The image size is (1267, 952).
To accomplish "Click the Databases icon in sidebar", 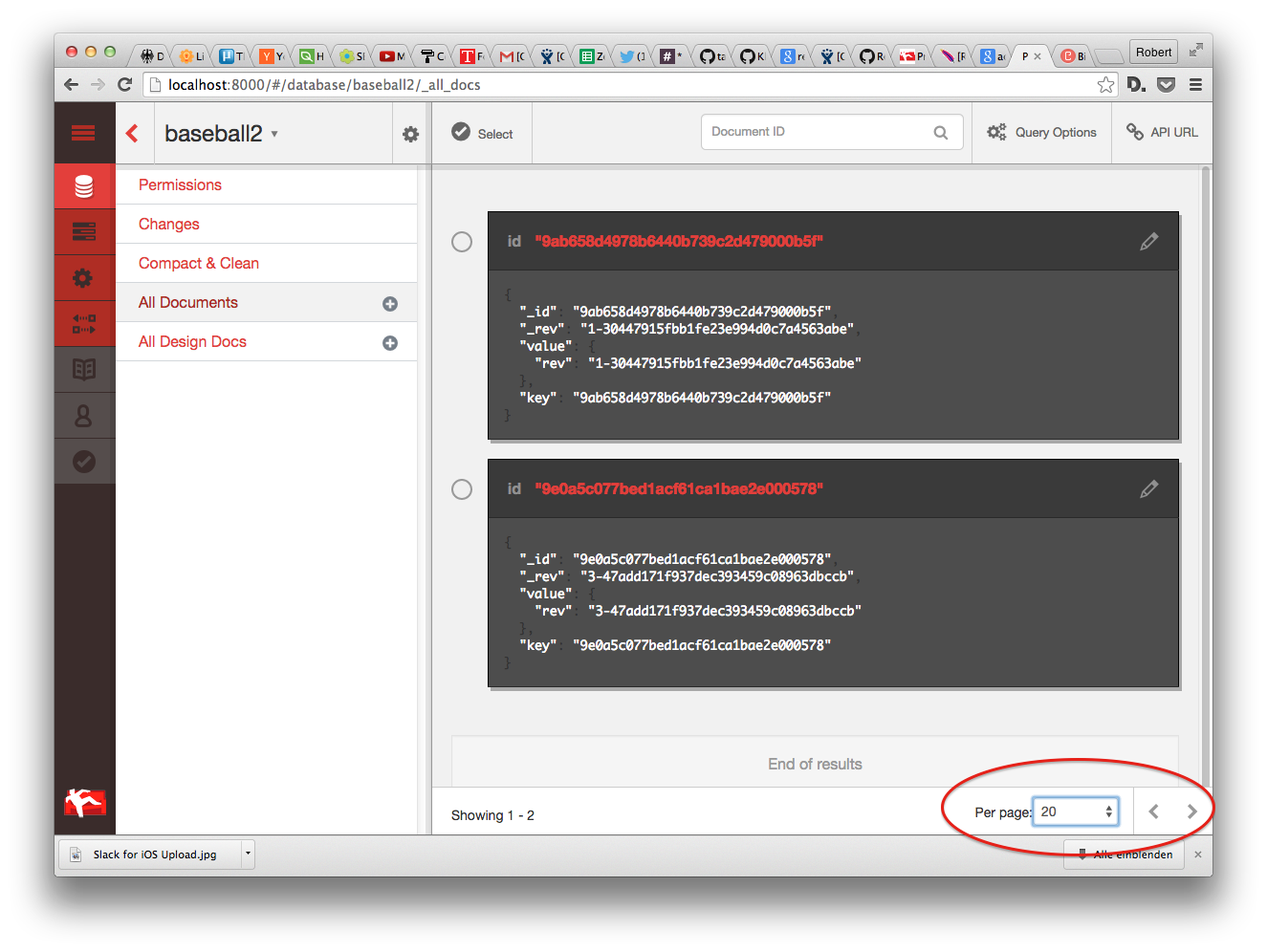I will (84, 186).
